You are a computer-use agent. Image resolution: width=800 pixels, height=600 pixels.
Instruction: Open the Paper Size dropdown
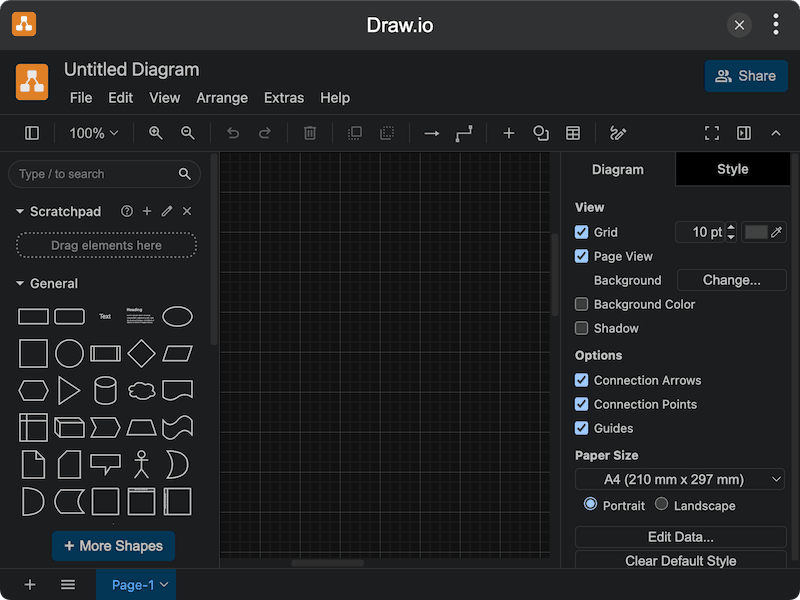pos(679,479)
